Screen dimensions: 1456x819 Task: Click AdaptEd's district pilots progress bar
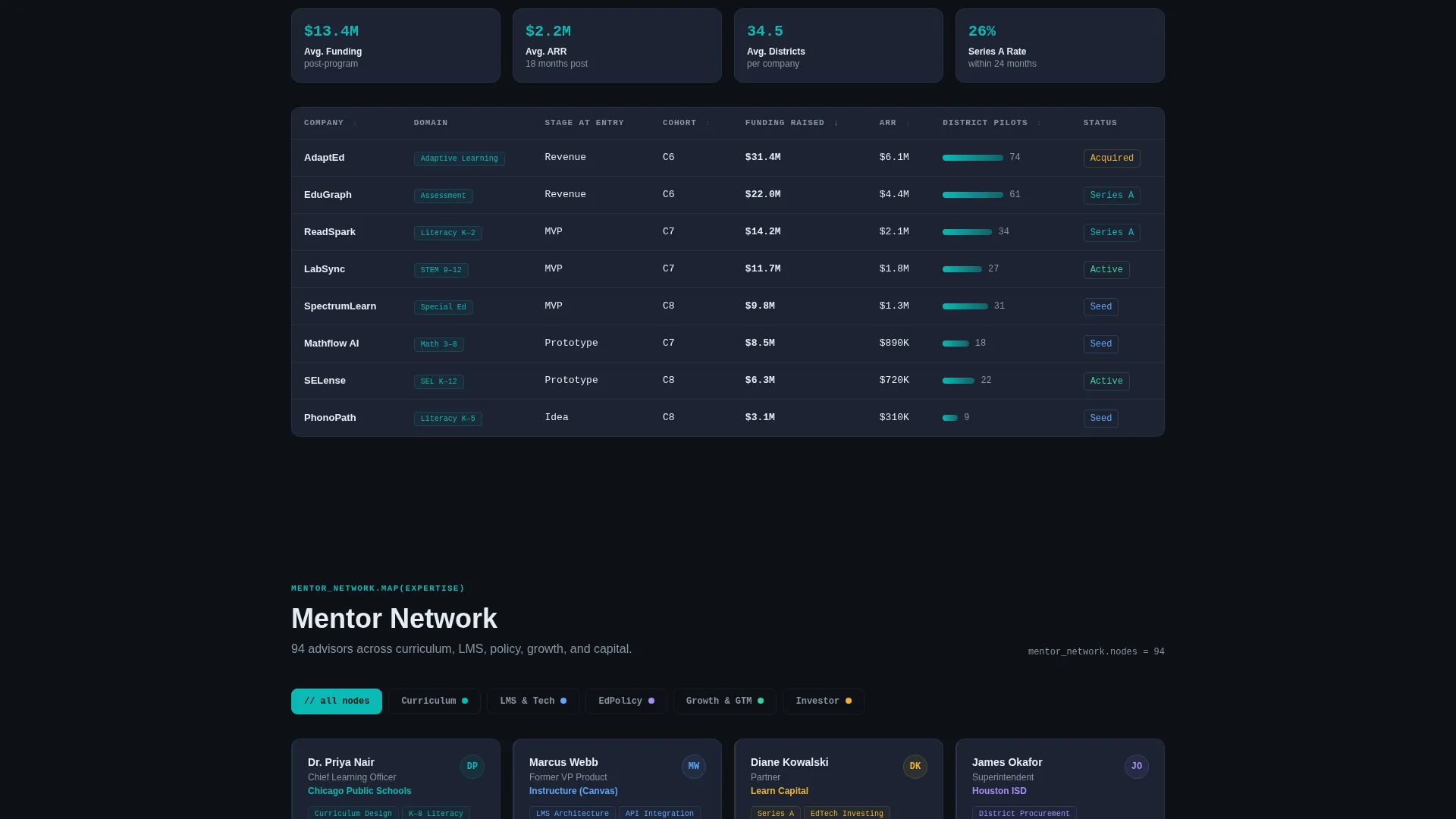click(973, 158)
